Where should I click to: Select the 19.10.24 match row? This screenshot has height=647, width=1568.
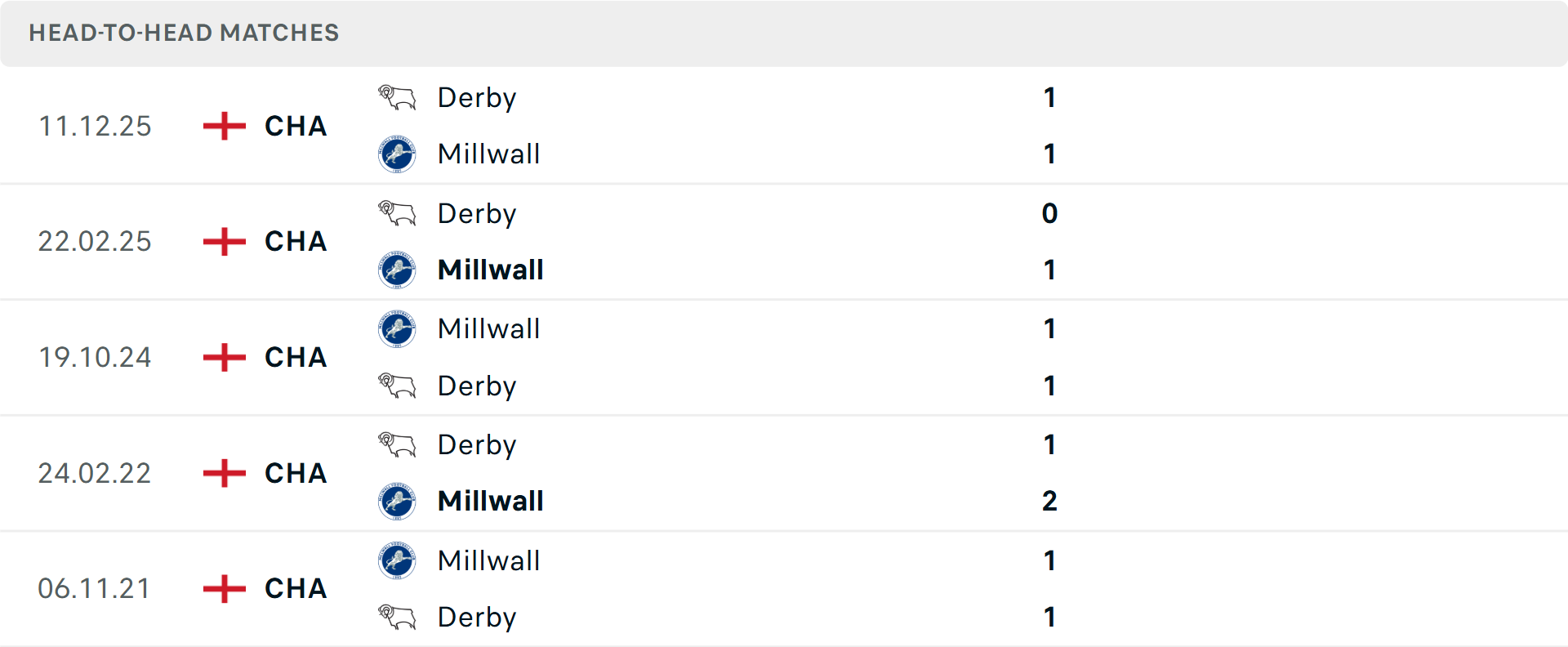(784, 357)
